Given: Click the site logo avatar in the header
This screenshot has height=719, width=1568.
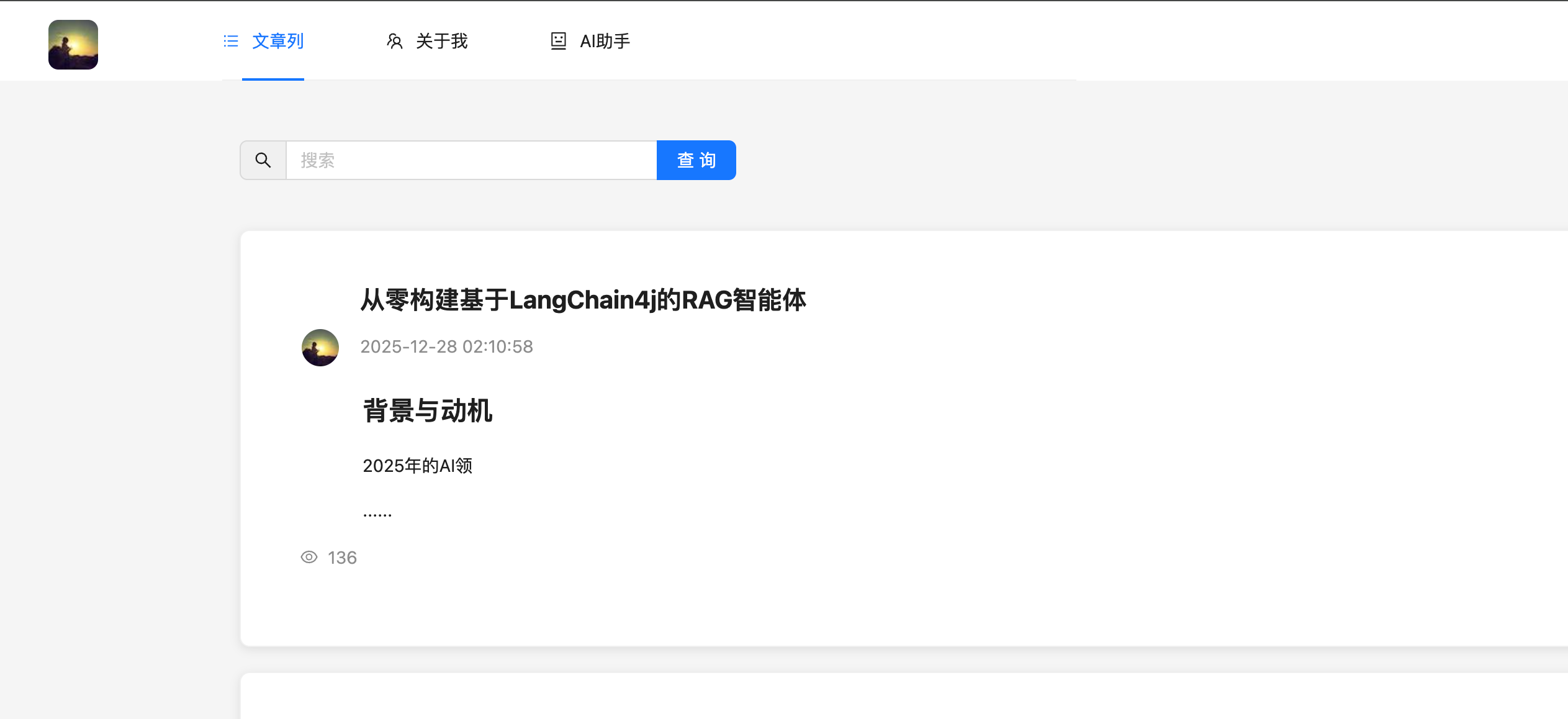Looking at the screenshot, I should (73, 45).
